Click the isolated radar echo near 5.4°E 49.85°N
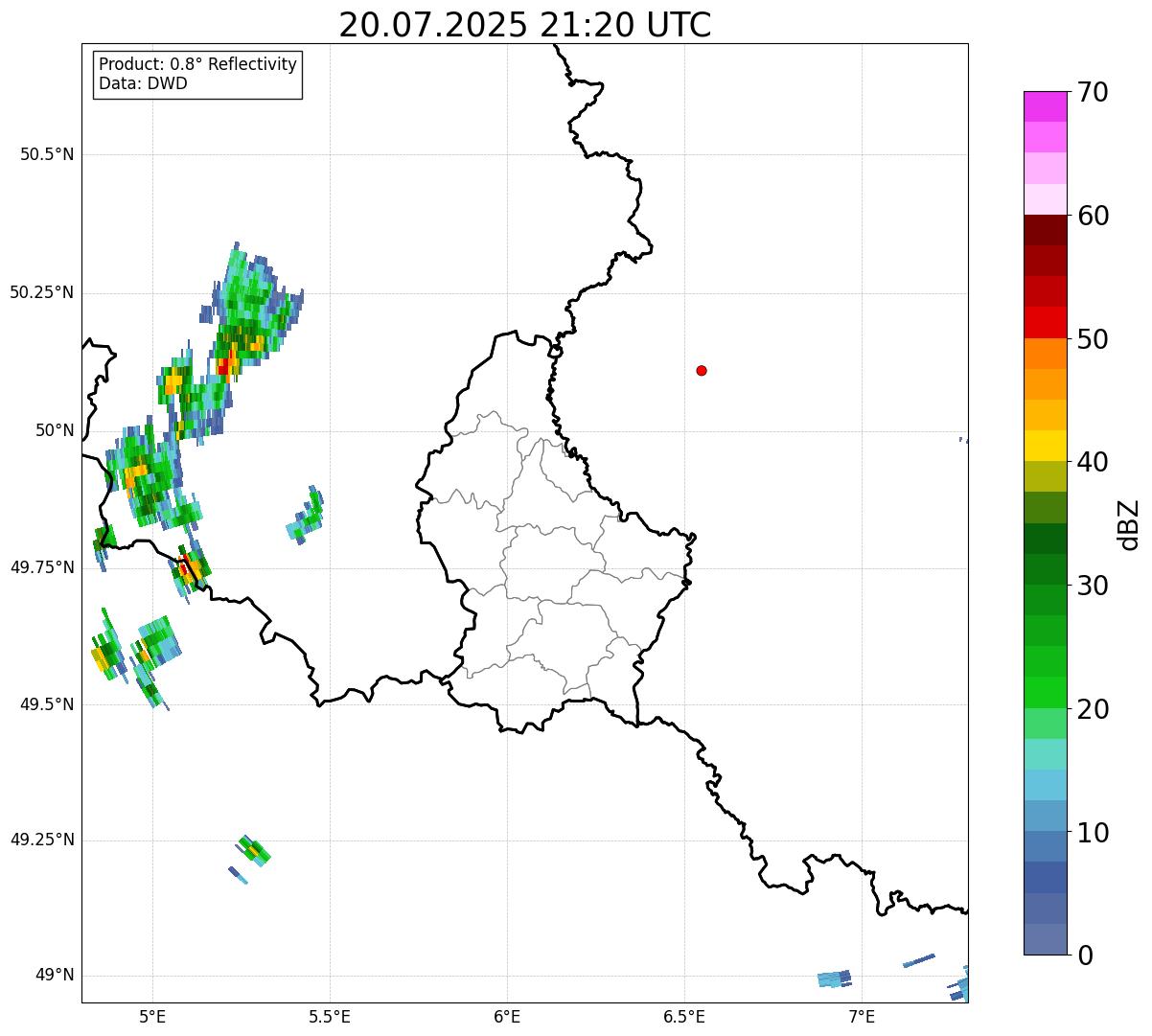Screen dimensions: 1152x1036 pyautogui.click(x=306, y=516)
